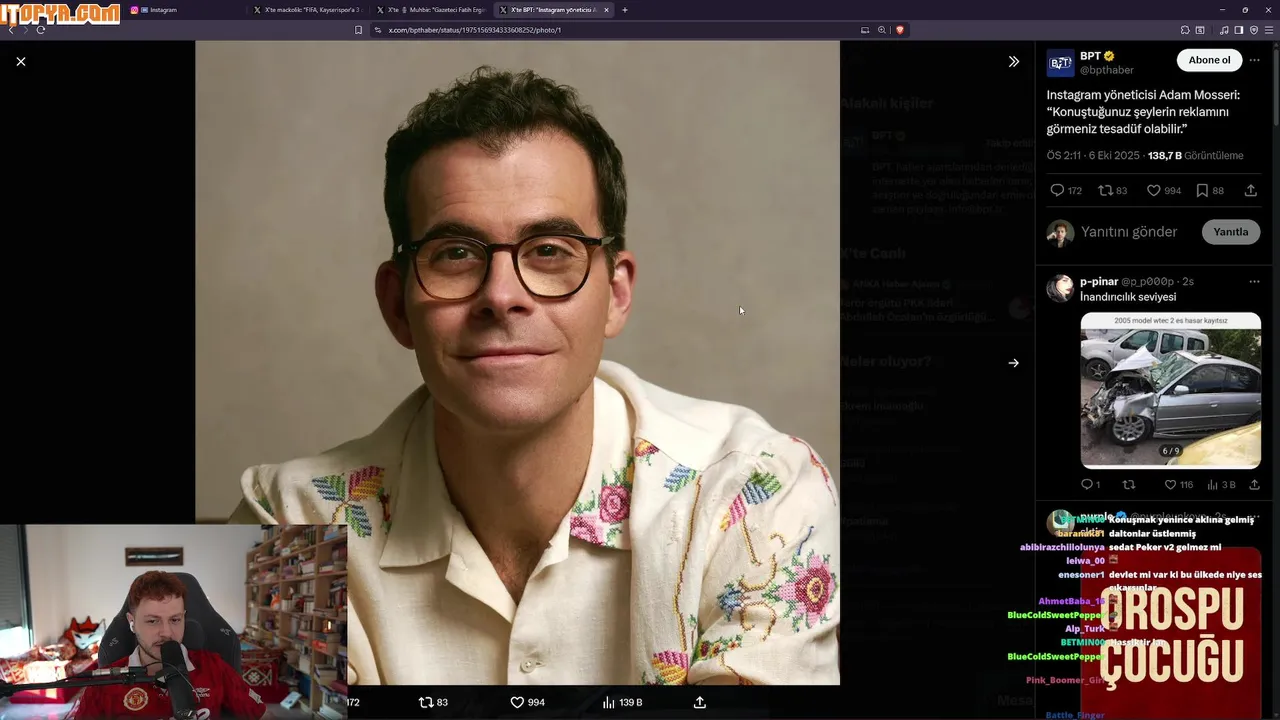View analytics of p-pinar's reply showing 3 B
The image size is (1280, 720).
[x=1221, y=485]
